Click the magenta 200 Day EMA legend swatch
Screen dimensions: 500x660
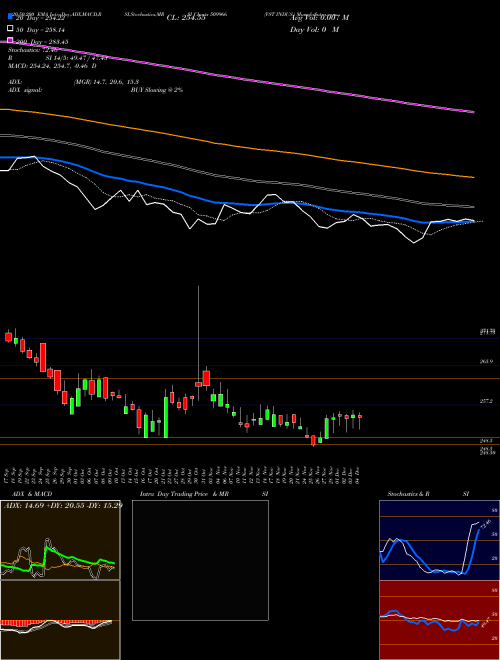[10, 40]
